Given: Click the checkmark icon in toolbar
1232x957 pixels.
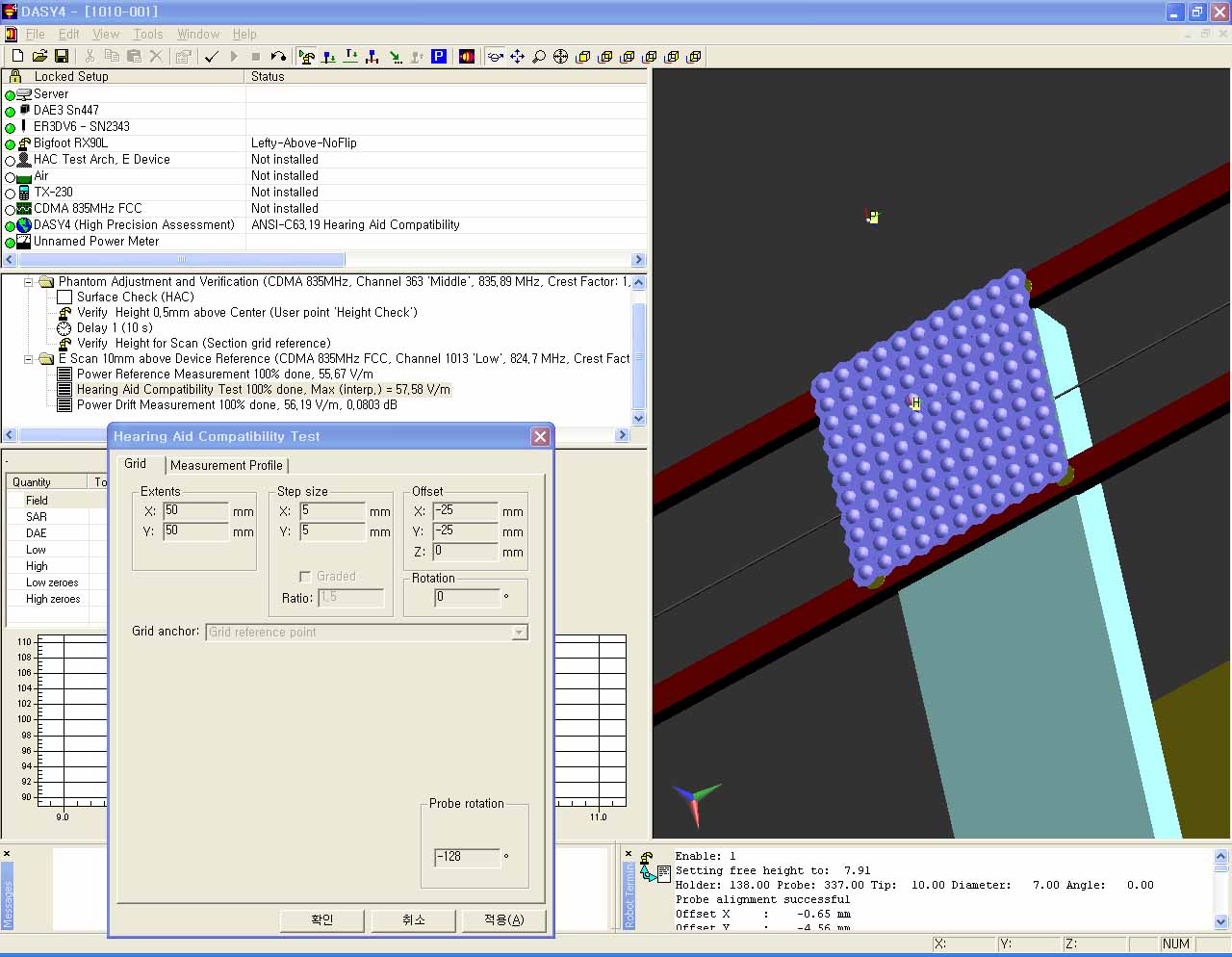Looking at the screenshot, I should pyautogui.click(x=212, y=57).
